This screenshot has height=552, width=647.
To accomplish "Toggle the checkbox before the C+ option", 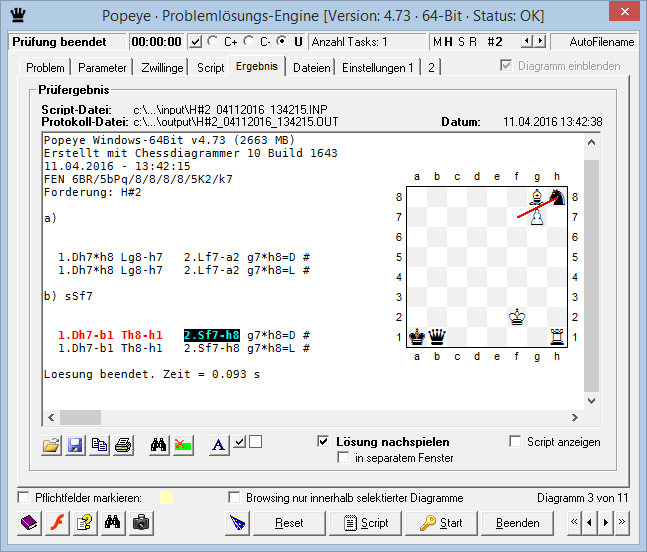I will coord(196,42).
